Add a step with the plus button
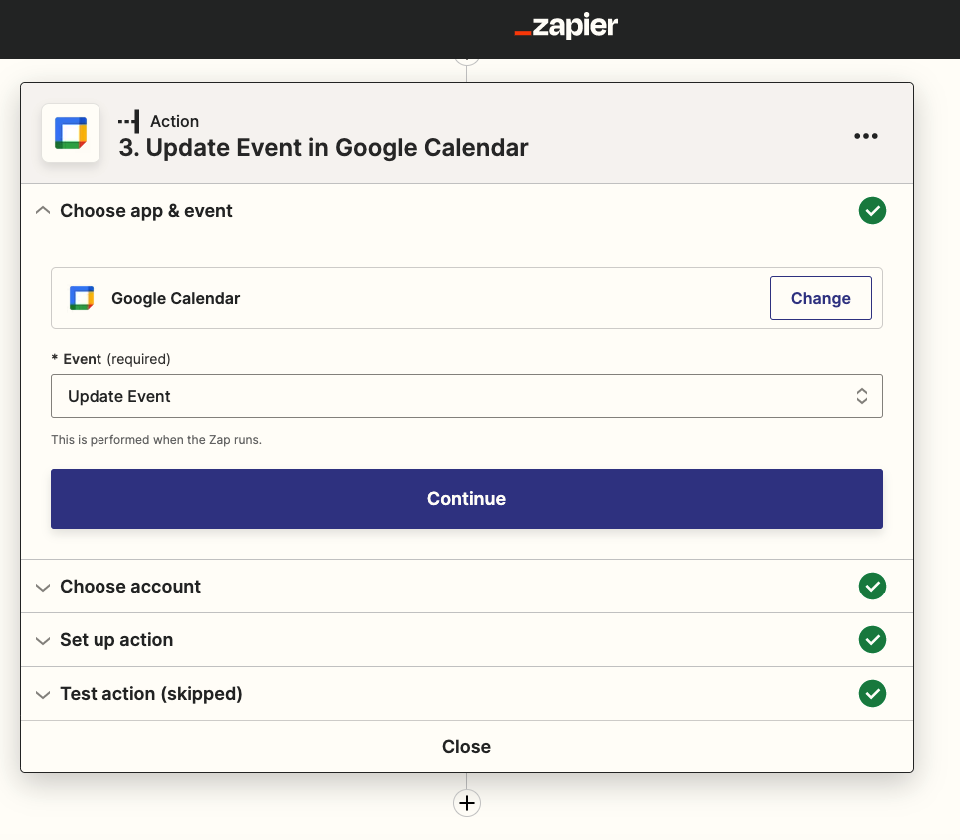This screenshot has width=960, height=840. (x=467, y=803)
